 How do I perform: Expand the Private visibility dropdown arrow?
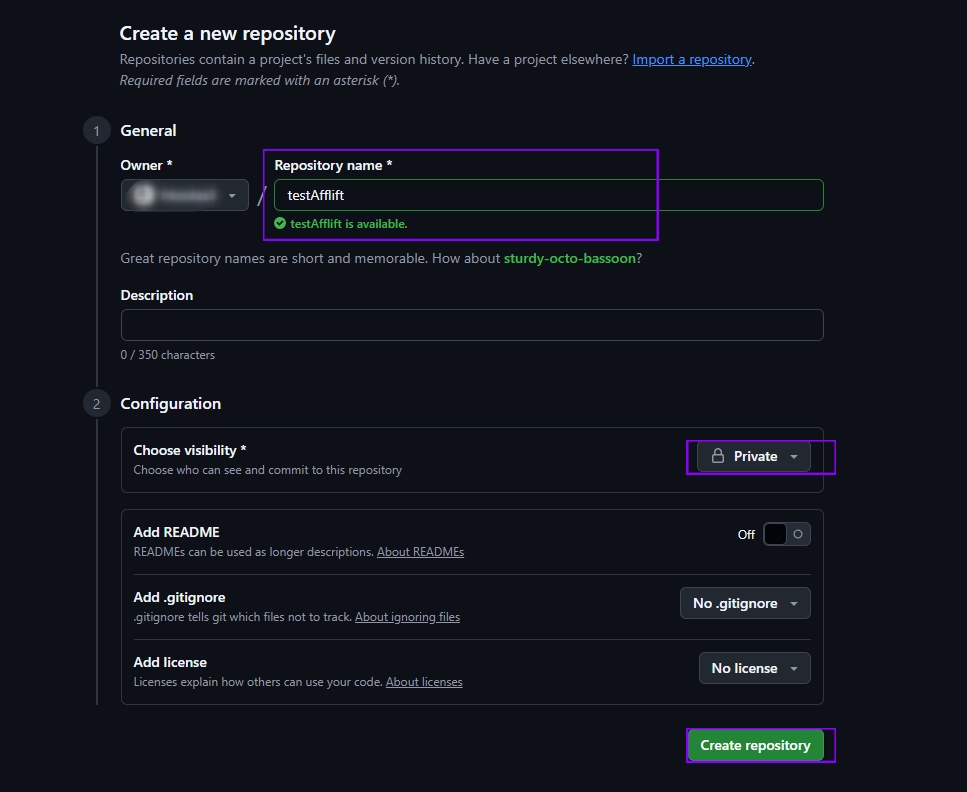pyautogui.click(x=794, y=457)
